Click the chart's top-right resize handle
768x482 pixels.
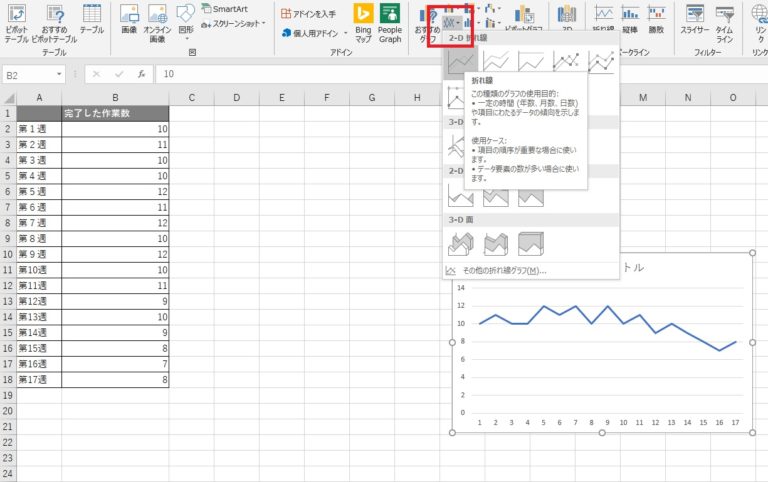752,253
